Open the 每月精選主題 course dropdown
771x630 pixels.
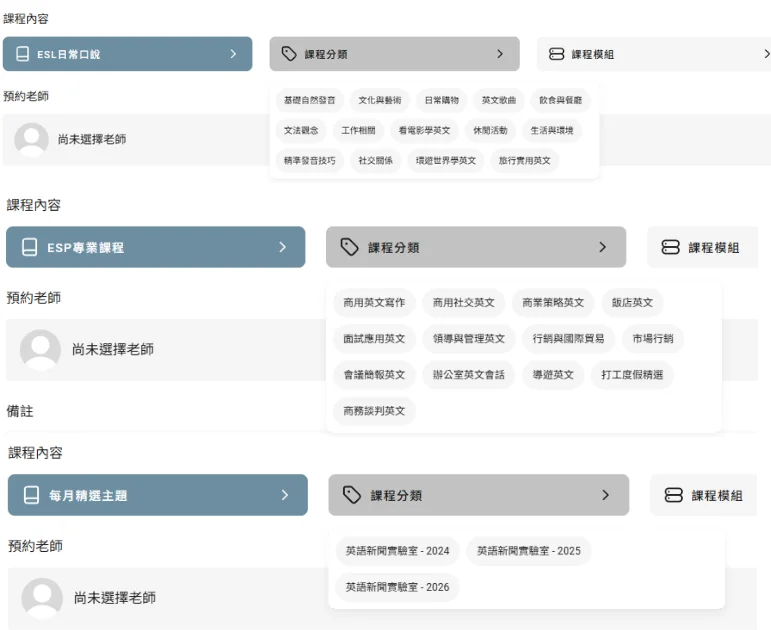(158, 495)
